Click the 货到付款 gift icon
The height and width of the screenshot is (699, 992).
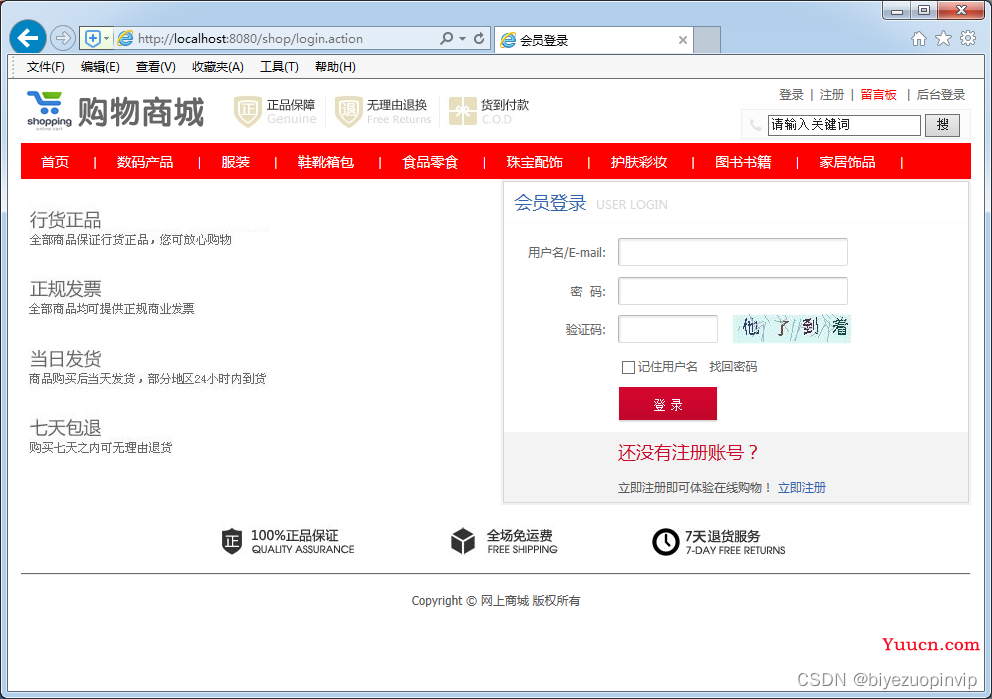click(462, 111)
